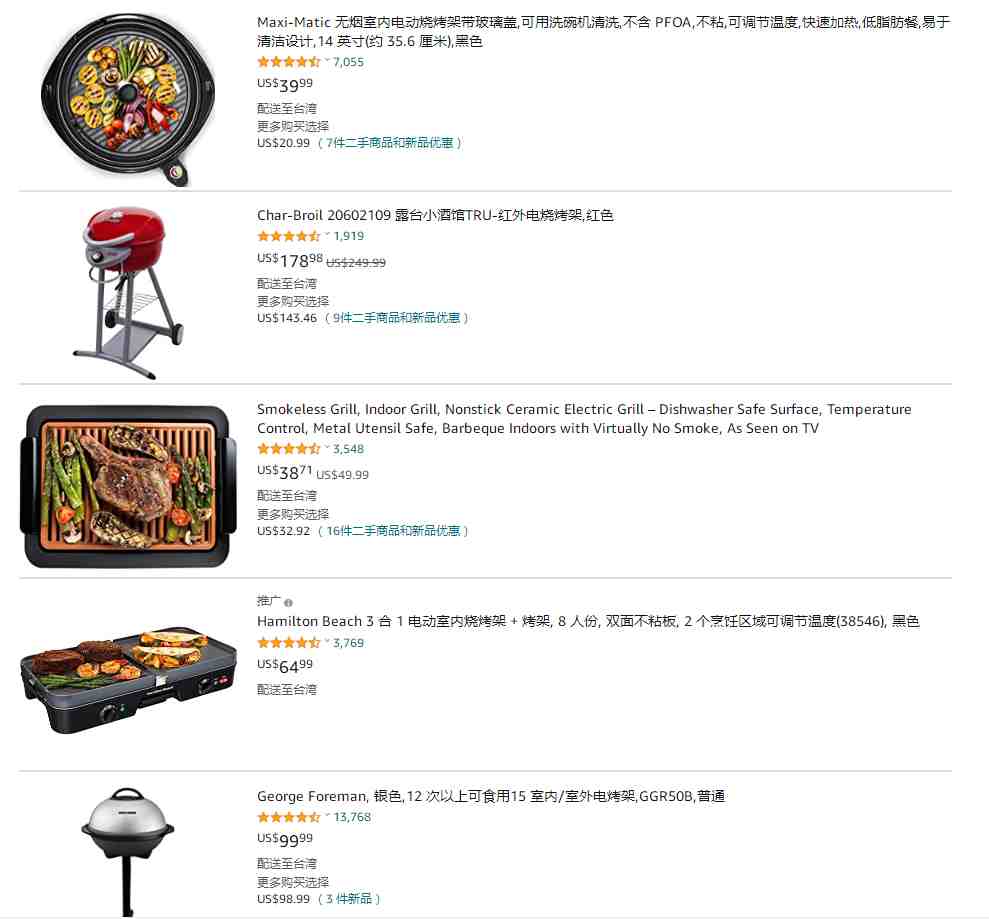Viewport: 989px width, 919px height.
Task: Open the George Foreman GGR50B title link
Action: pyautogui.click(x=491, y=796)
